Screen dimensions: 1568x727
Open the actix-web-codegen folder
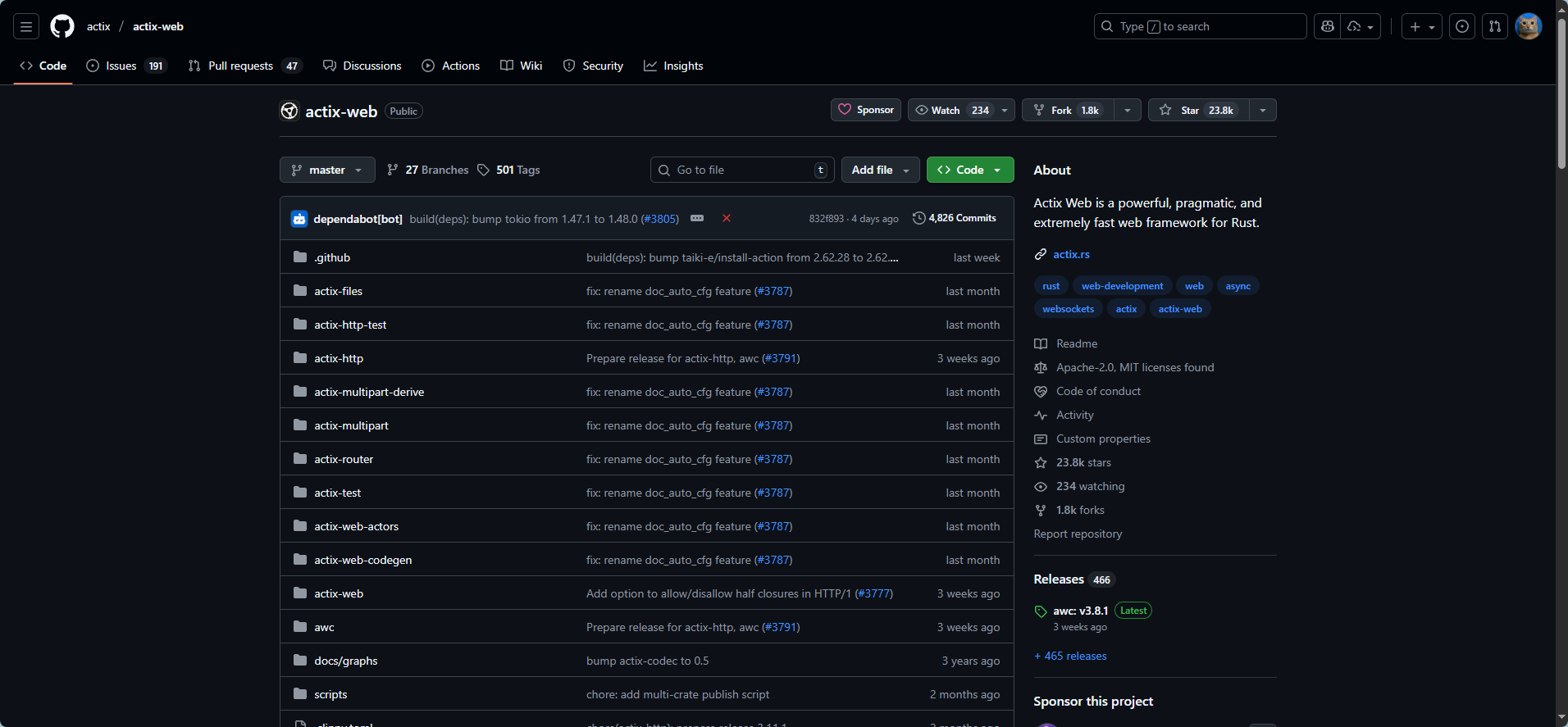tap(362, 560)
